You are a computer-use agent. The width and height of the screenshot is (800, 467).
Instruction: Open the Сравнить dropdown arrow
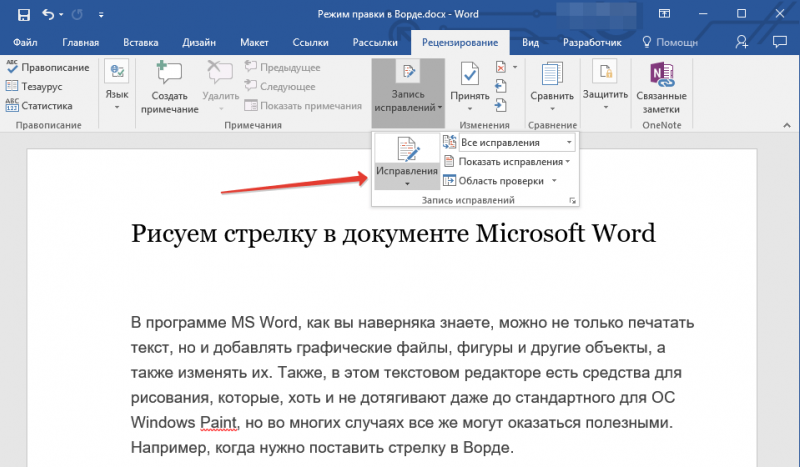click(552, 108)
